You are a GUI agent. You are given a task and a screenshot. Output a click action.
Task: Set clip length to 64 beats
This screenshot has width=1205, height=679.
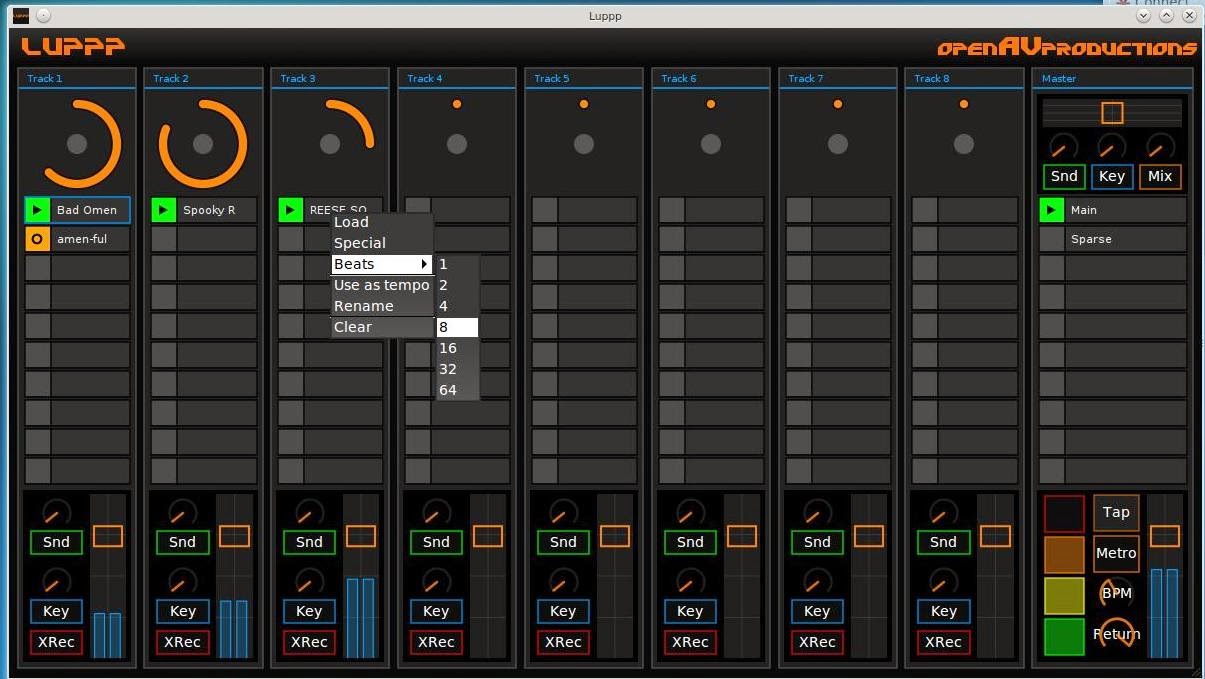pyautogui.click(x=457, y=390)
